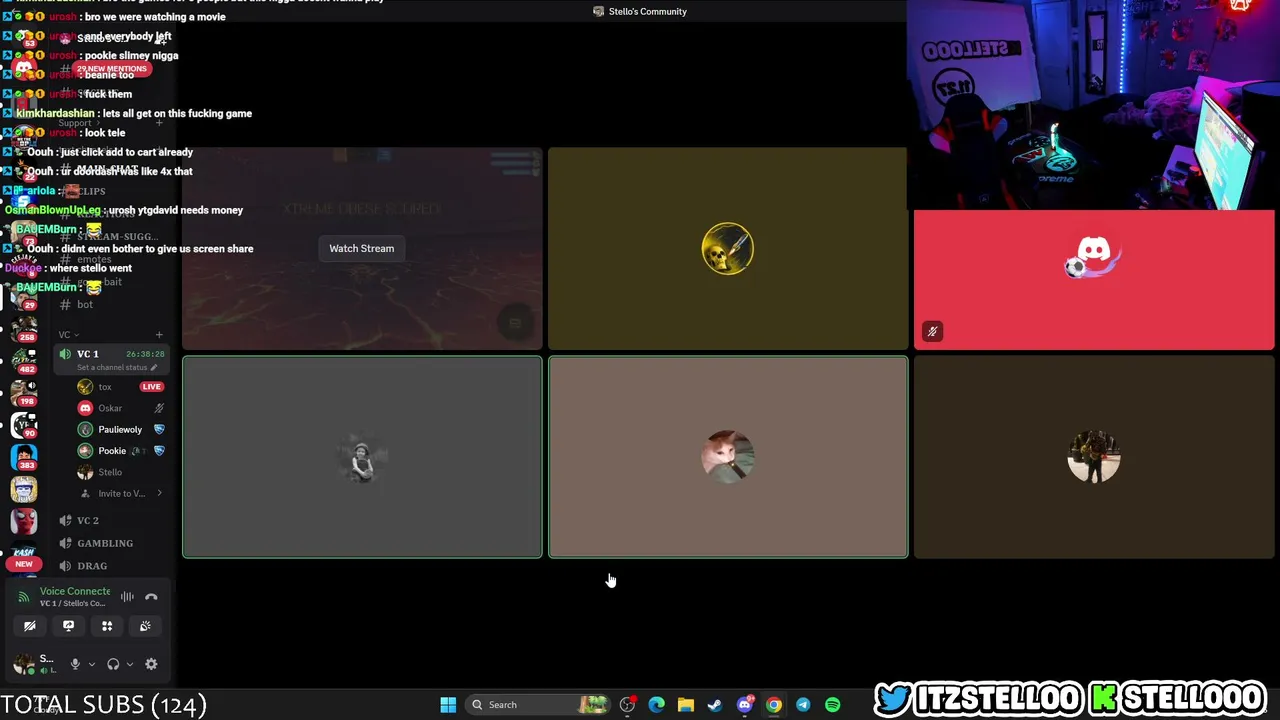Add a channel to VC category
Viewport: 1280px width, 720px height.
pos(159,335)
